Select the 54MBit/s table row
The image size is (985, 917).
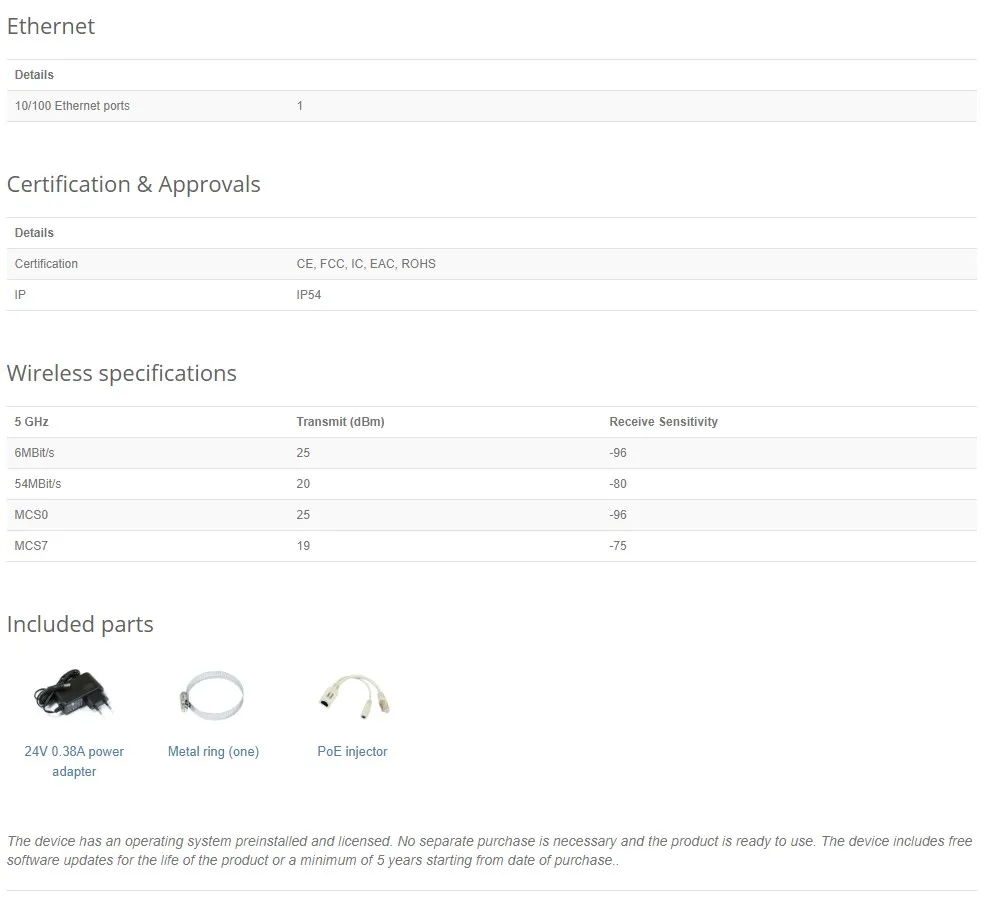click(491, 484)
